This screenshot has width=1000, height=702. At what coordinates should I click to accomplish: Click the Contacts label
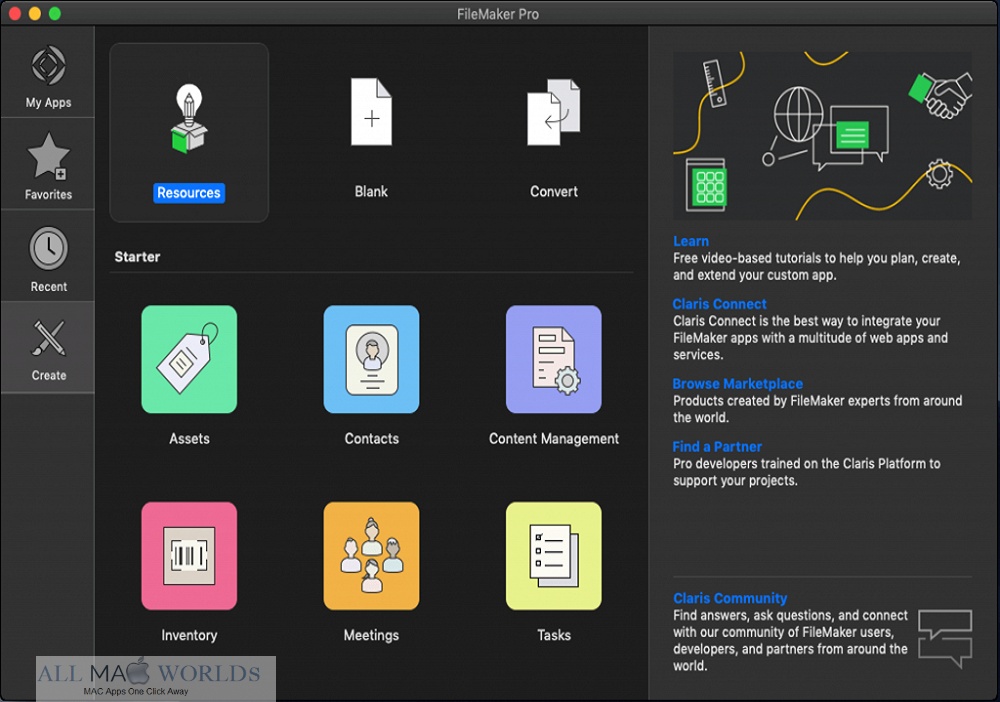point(371,439)
